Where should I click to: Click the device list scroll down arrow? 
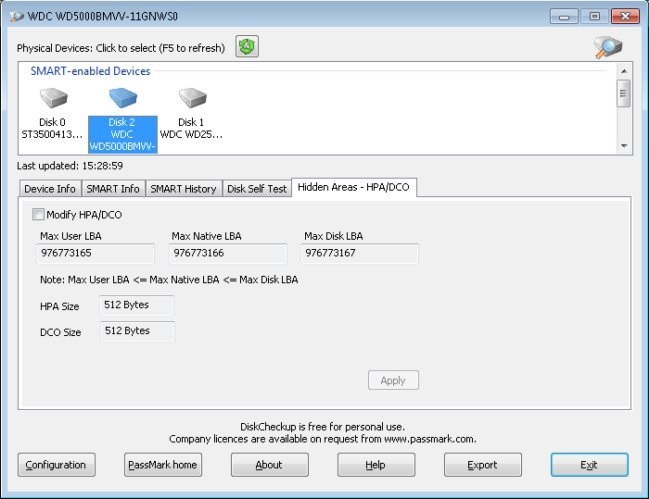point(624,146)
